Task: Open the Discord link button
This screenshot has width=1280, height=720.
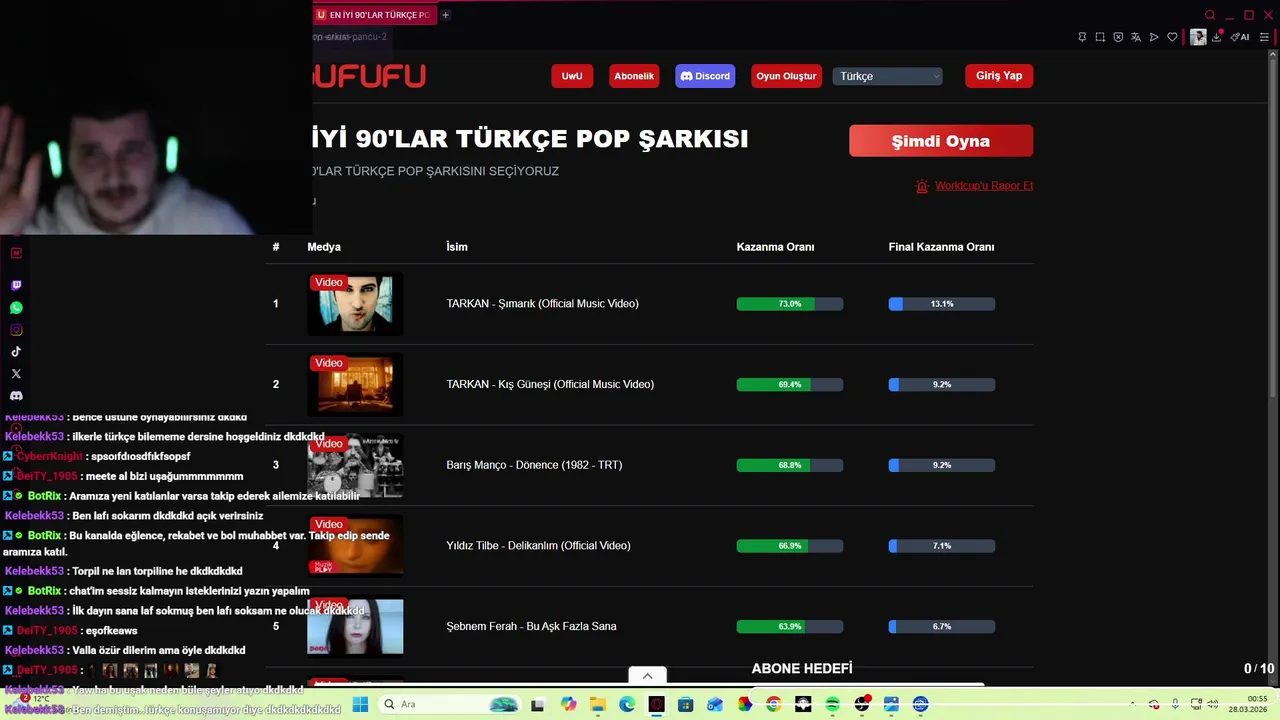Action: pyautogui.click(x=705, y=76)
